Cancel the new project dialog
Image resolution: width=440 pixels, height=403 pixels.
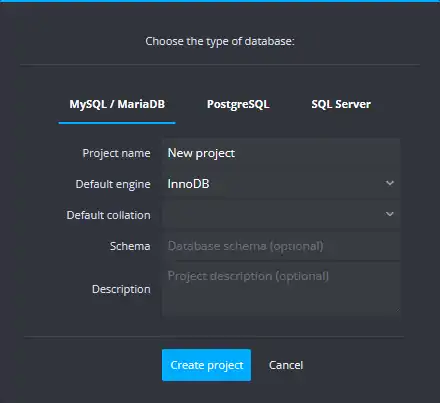(x=286, y=365)
